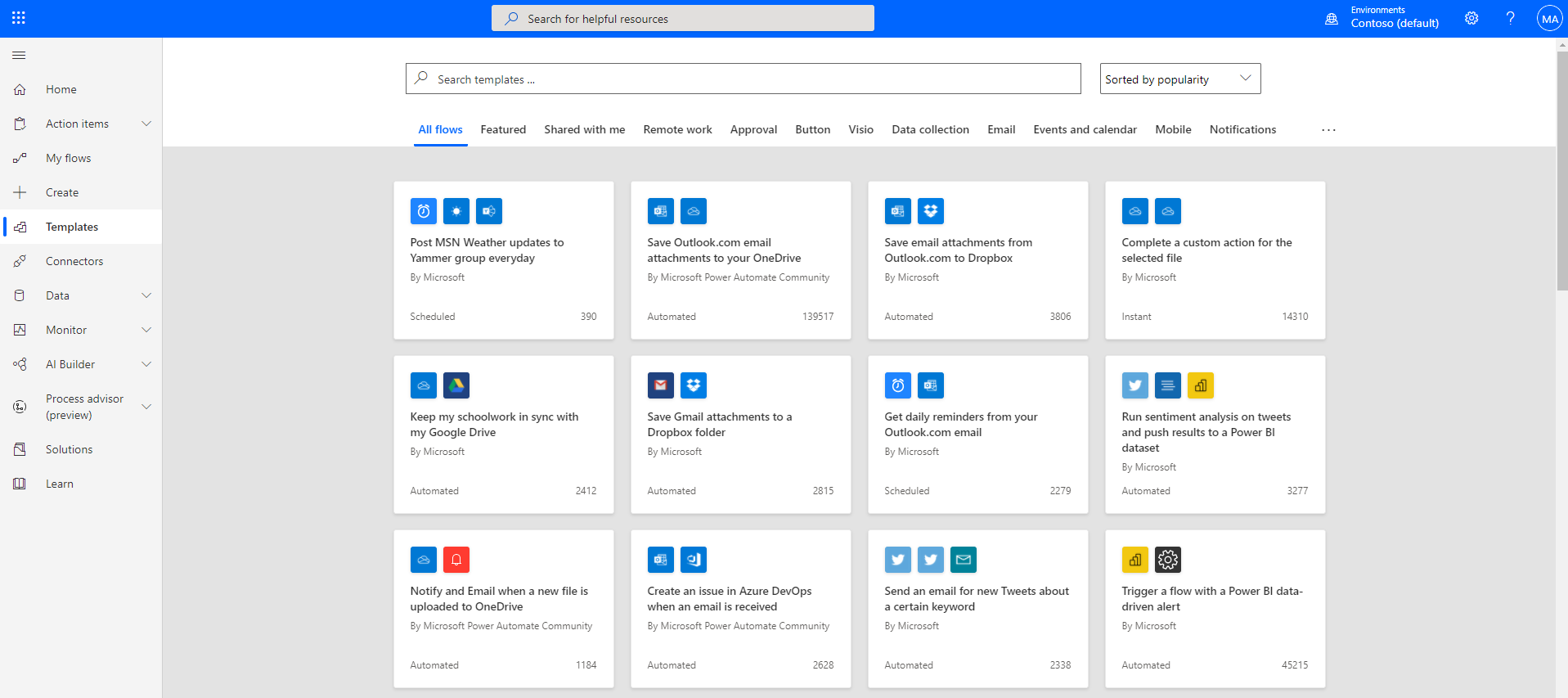Click Google Drive icon on schoolwork card
1568x698 pixels.
point(456,385)
